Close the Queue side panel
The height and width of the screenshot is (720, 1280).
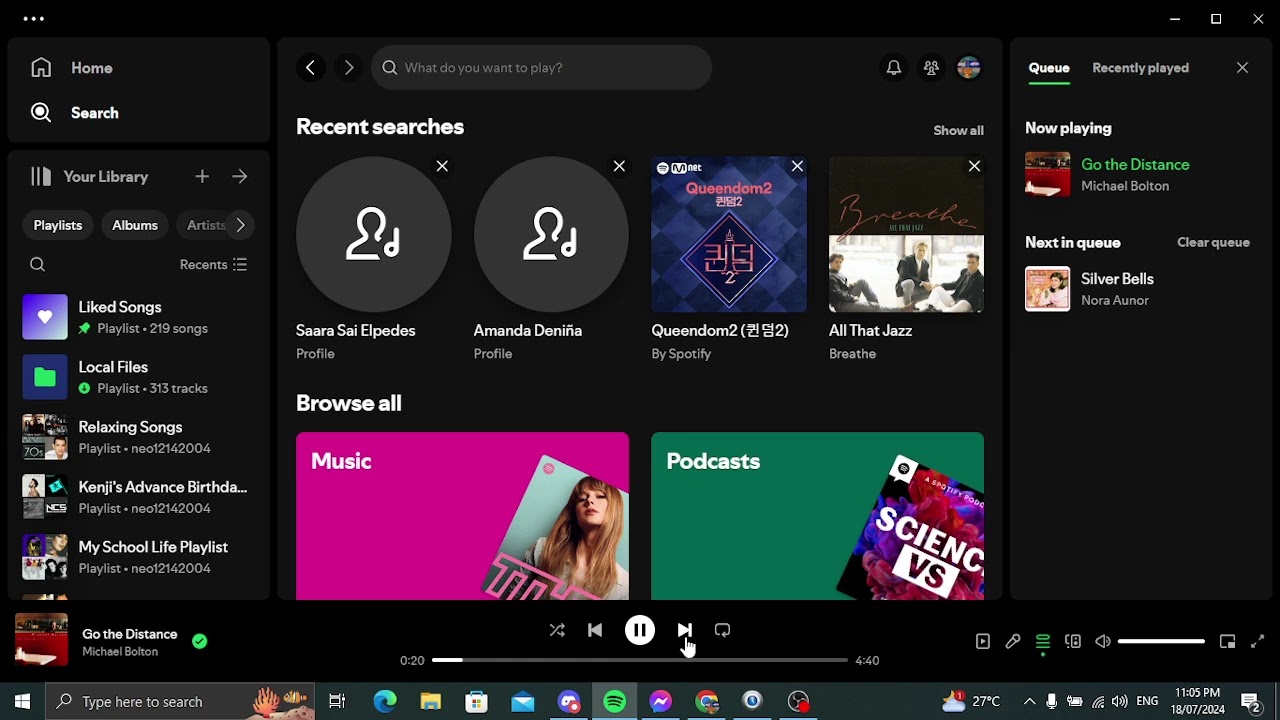(x=1242, y=68)
